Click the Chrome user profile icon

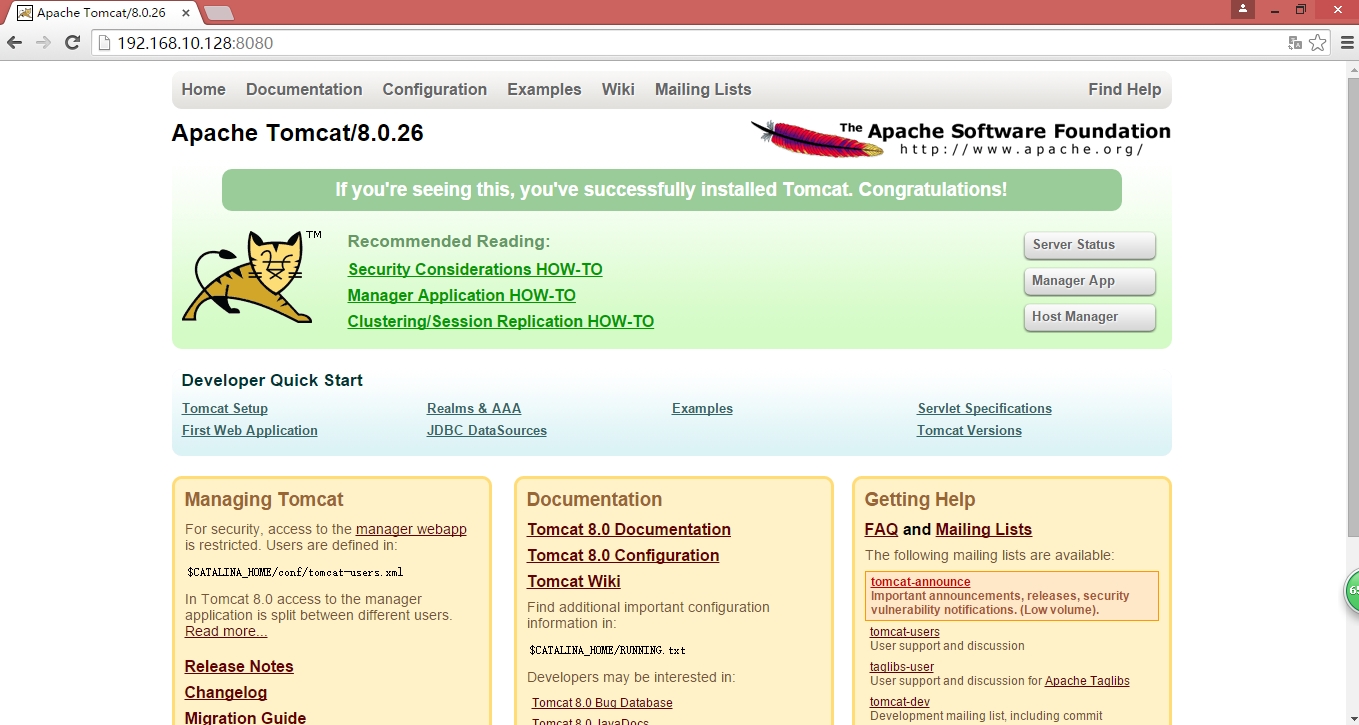1242,9
